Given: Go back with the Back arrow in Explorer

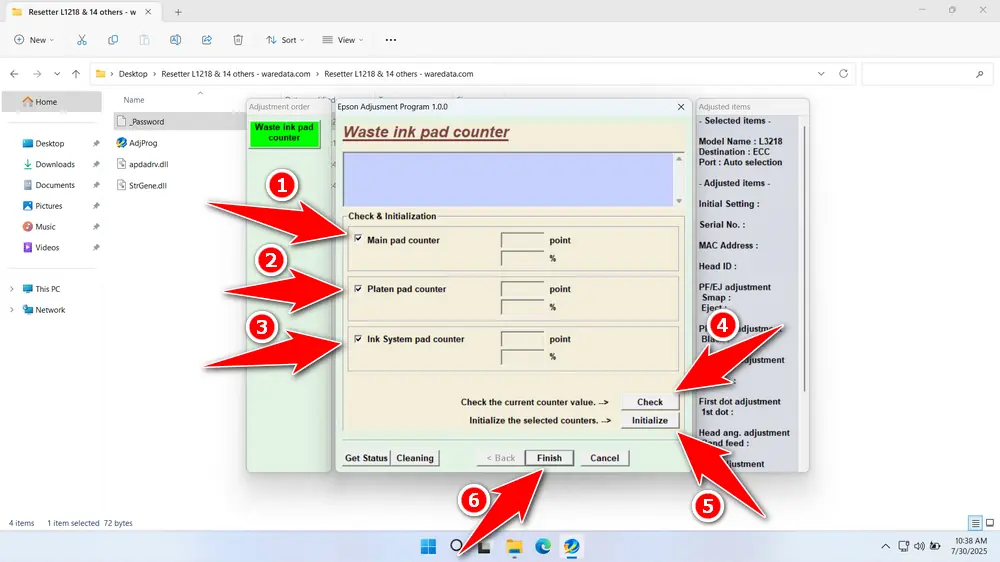Looking at the screenshot, I should [14, 74].
